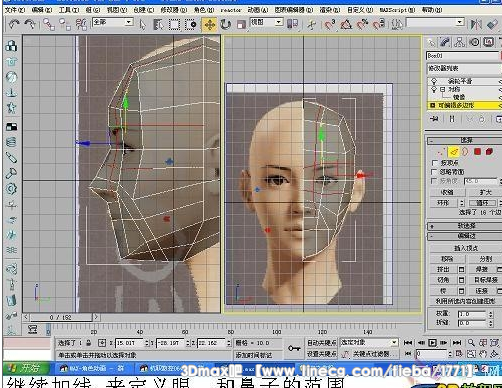
Task: Open the reactor menu
Action: [231, 10]
